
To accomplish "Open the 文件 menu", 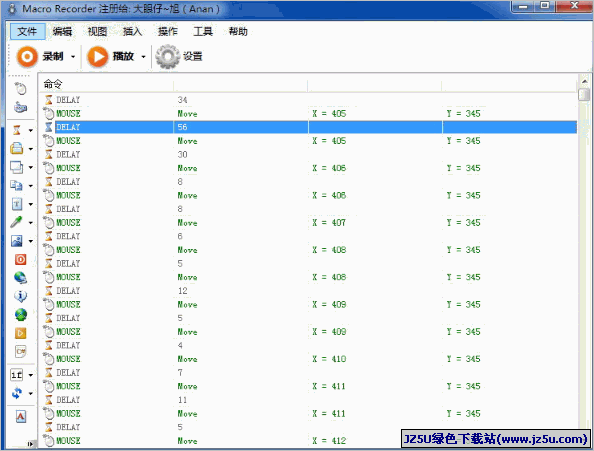I will (x=27, y=31).
